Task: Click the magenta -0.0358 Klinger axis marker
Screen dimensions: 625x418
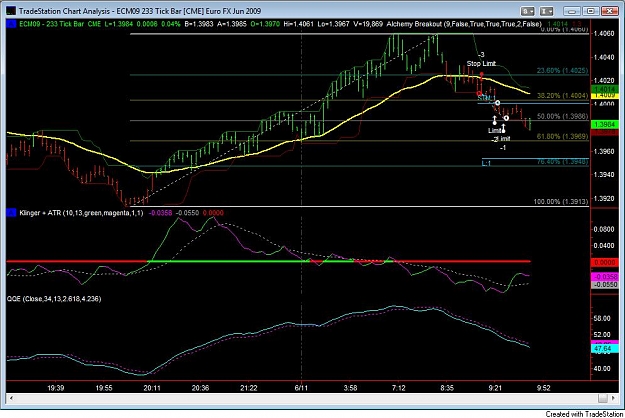Action: point(604,277)
